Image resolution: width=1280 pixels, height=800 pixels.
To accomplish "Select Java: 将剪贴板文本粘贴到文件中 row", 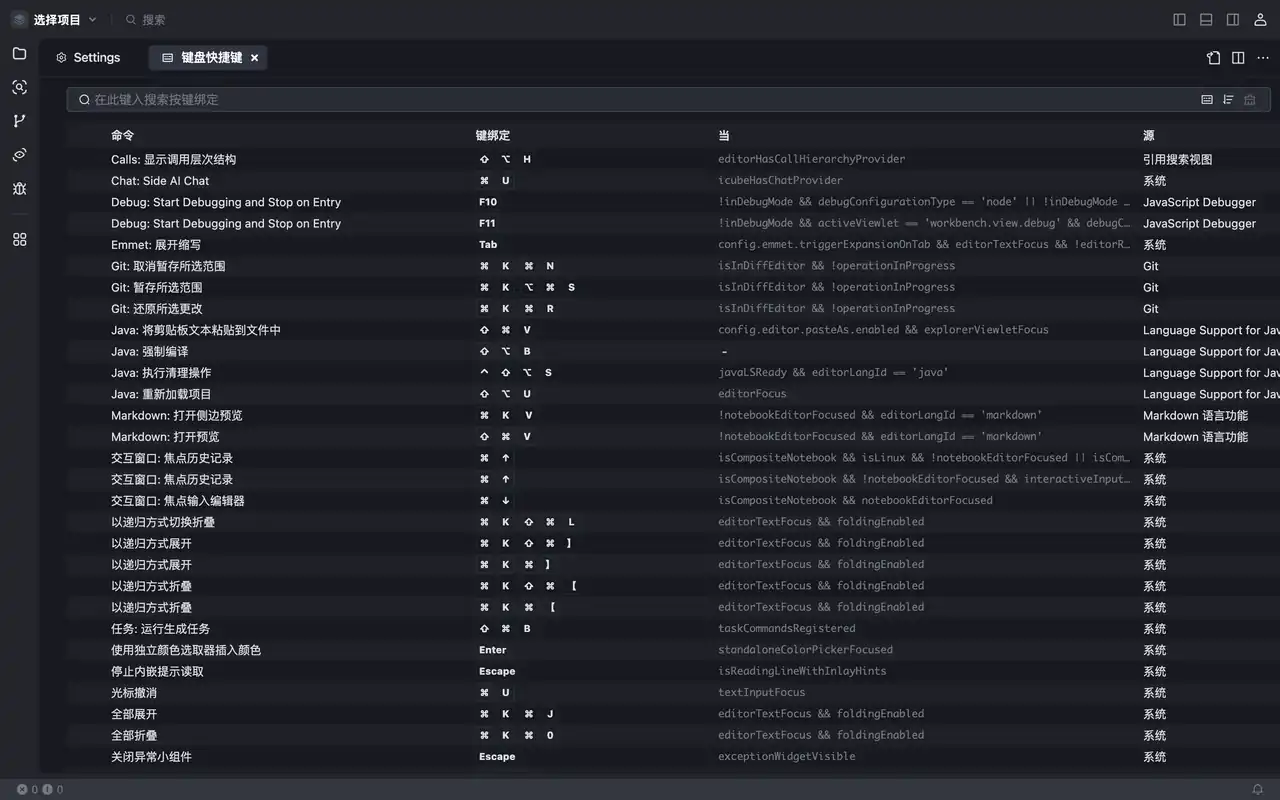I will pos(673,330).
